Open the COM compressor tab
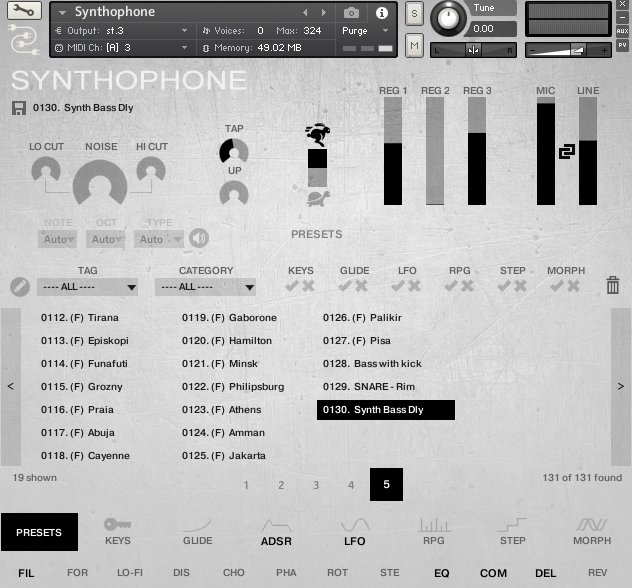This screenshot has width=632, height=588. [493, 573]
